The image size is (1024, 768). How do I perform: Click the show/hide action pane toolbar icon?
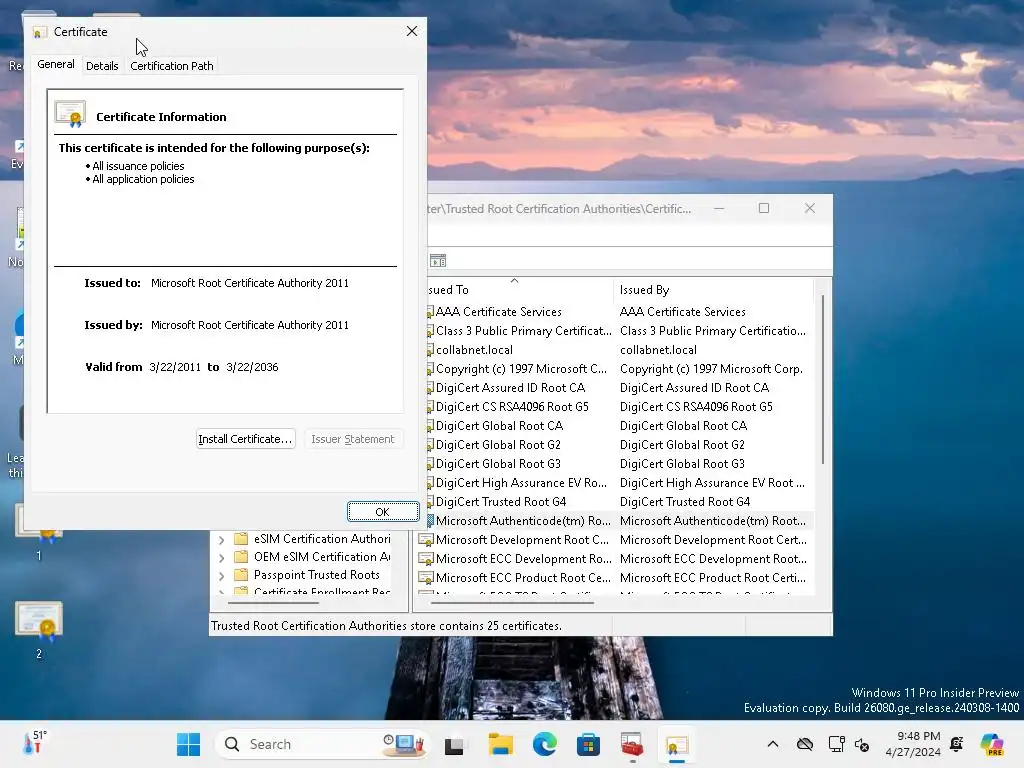[438, 261]
